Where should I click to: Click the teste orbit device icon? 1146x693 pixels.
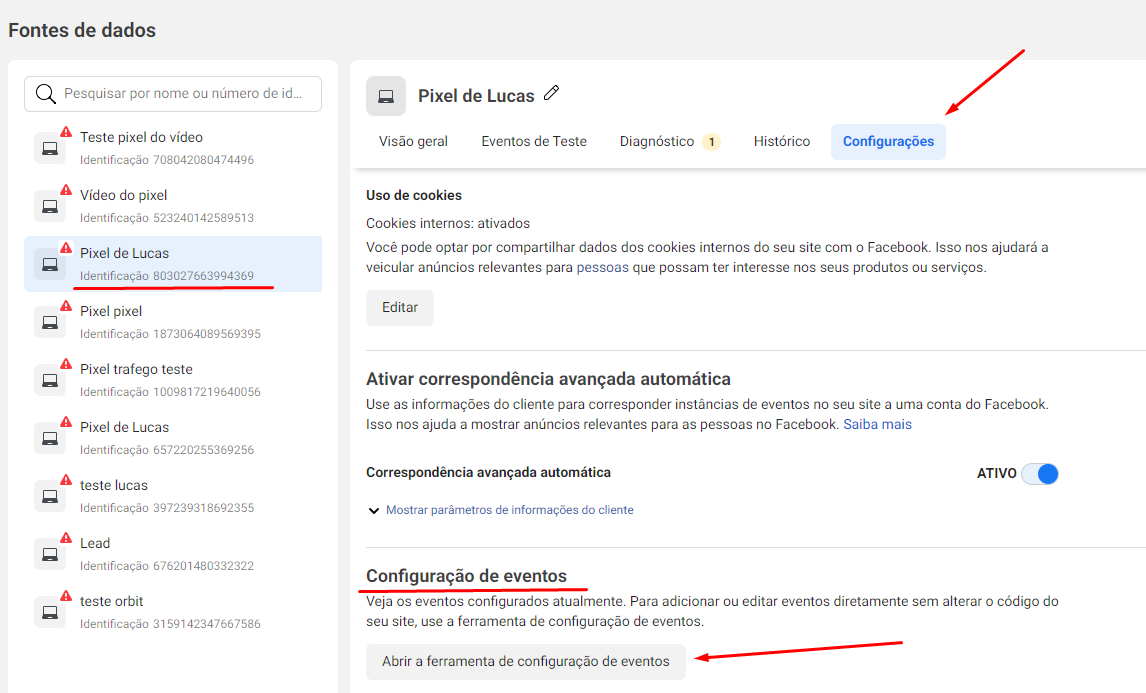[49, 612]
